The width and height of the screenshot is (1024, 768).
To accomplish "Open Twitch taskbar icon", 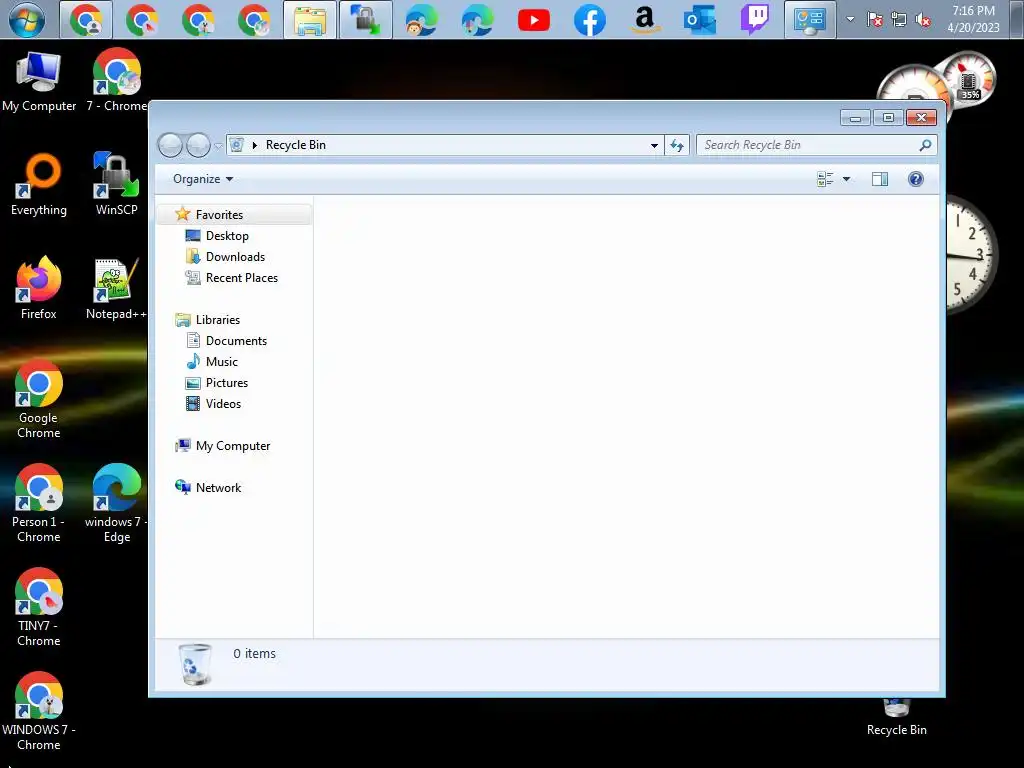I will [x=754, y=20].
